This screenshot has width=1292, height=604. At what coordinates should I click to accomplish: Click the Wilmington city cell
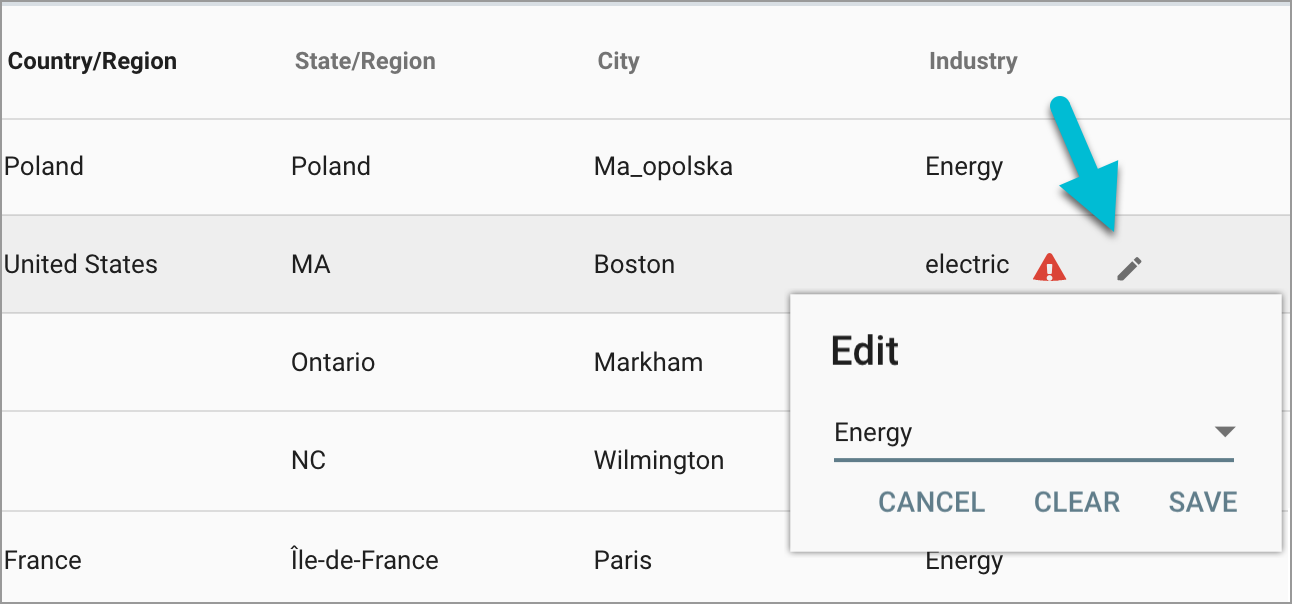pos(658,460)
